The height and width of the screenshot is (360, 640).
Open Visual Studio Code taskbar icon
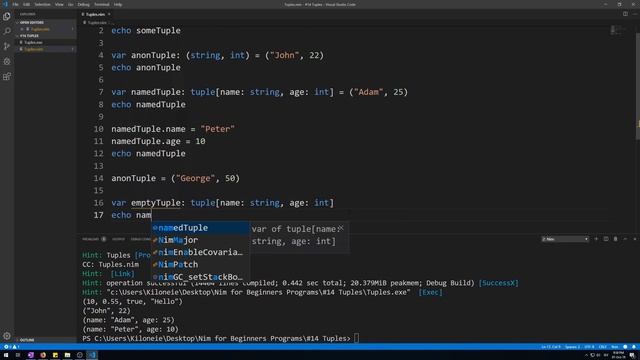click(92, 355)
